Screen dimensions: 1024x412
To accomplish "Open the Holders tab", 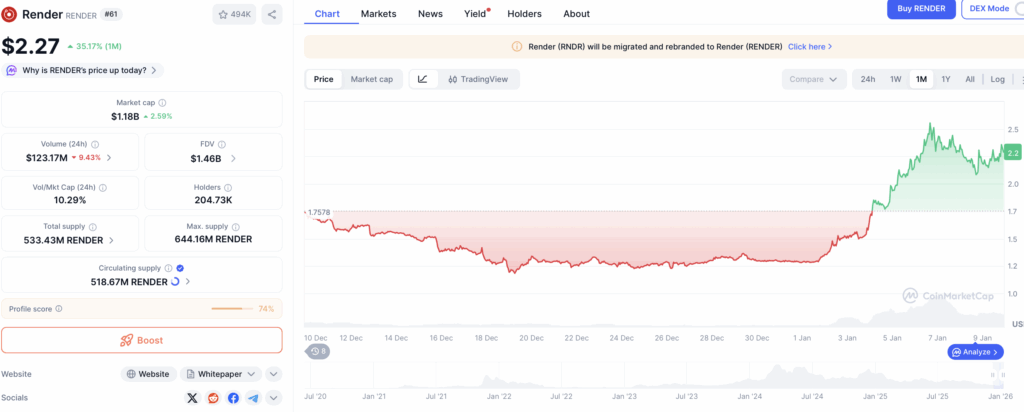I will (x=524, y=14).
